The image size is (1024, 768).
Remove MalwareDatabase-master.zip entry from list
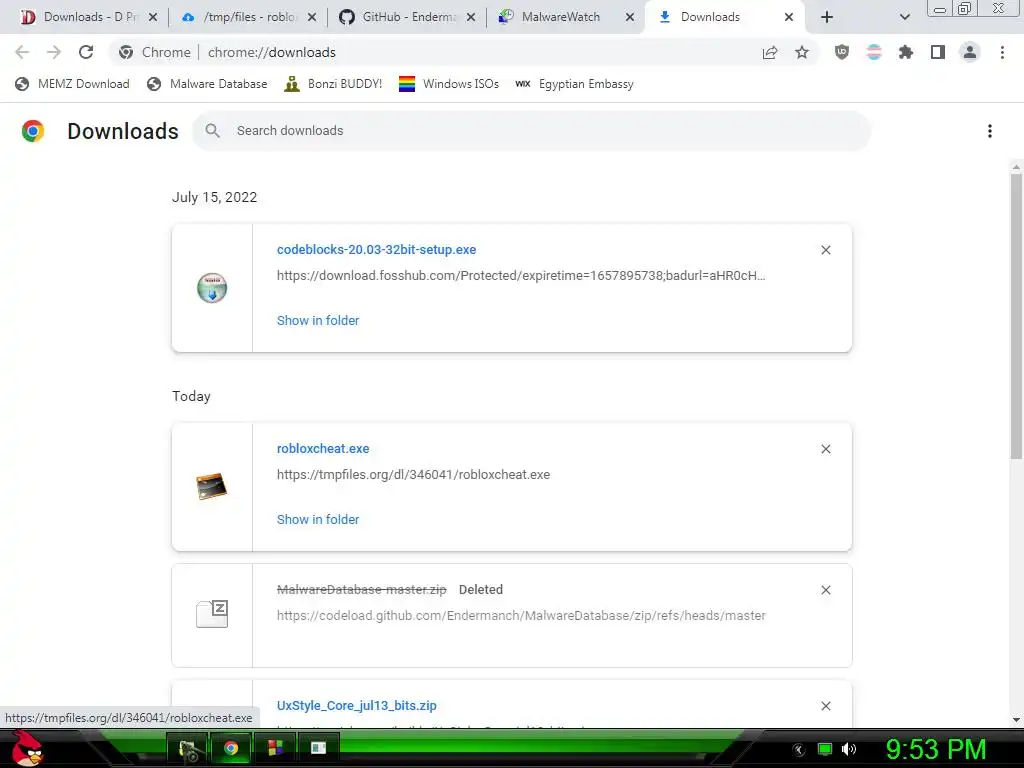825,590
